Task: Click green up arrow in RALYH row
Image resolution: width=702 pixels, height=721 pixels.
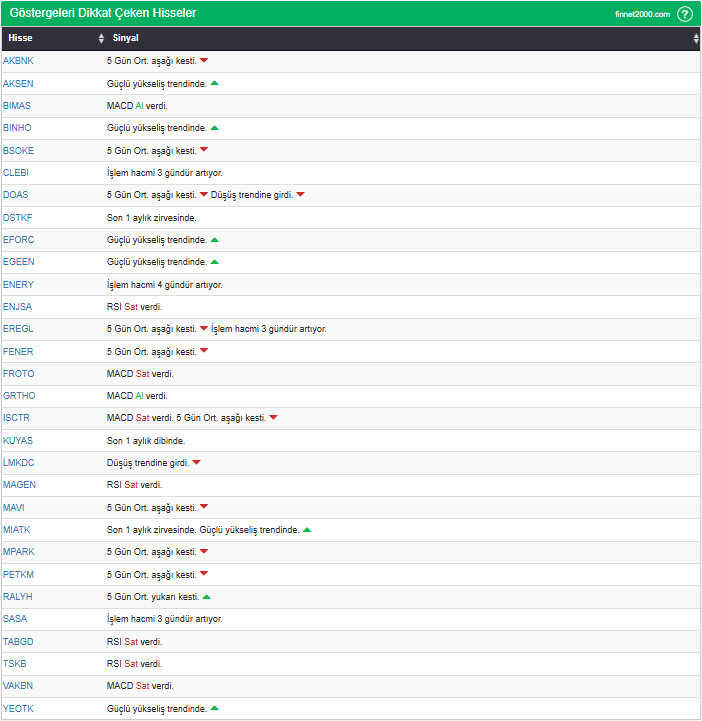Action: coord(207,596)
